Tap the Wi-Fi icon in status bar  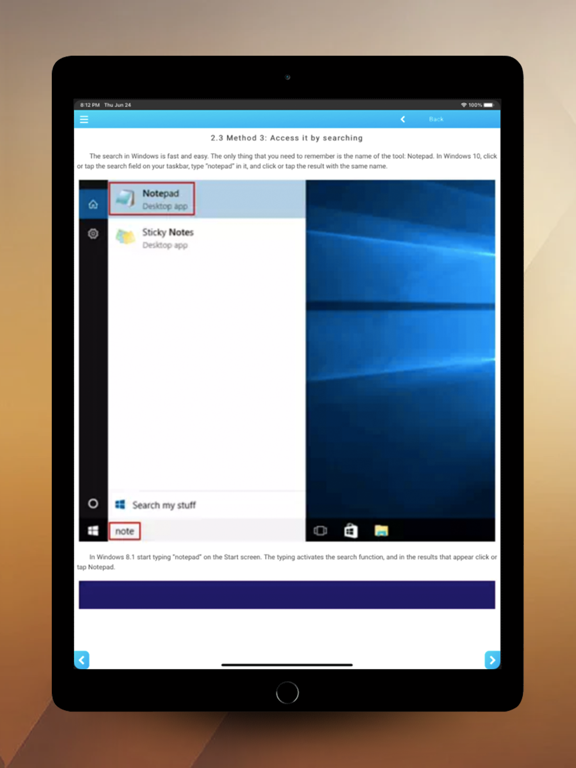click(463, 105)
